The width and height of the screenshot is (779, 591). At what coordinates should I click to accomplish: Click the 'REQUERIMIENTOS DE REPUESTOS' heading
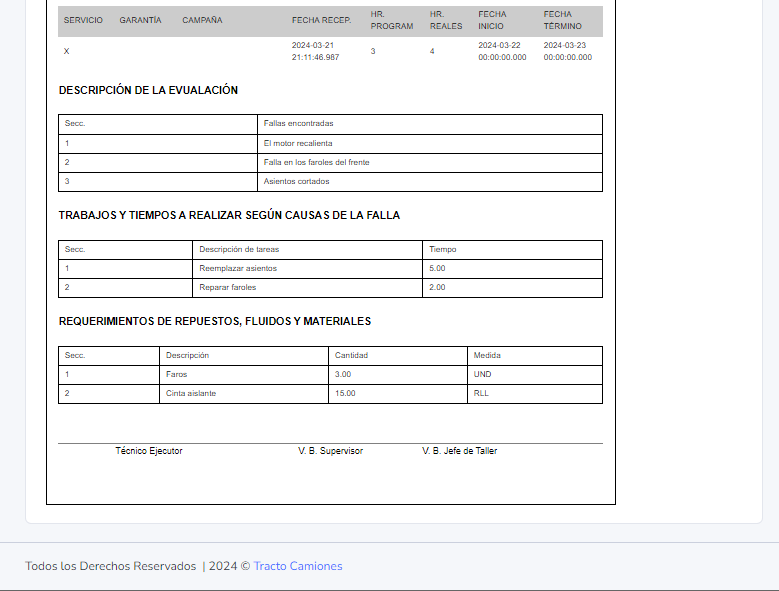[215, 321]
